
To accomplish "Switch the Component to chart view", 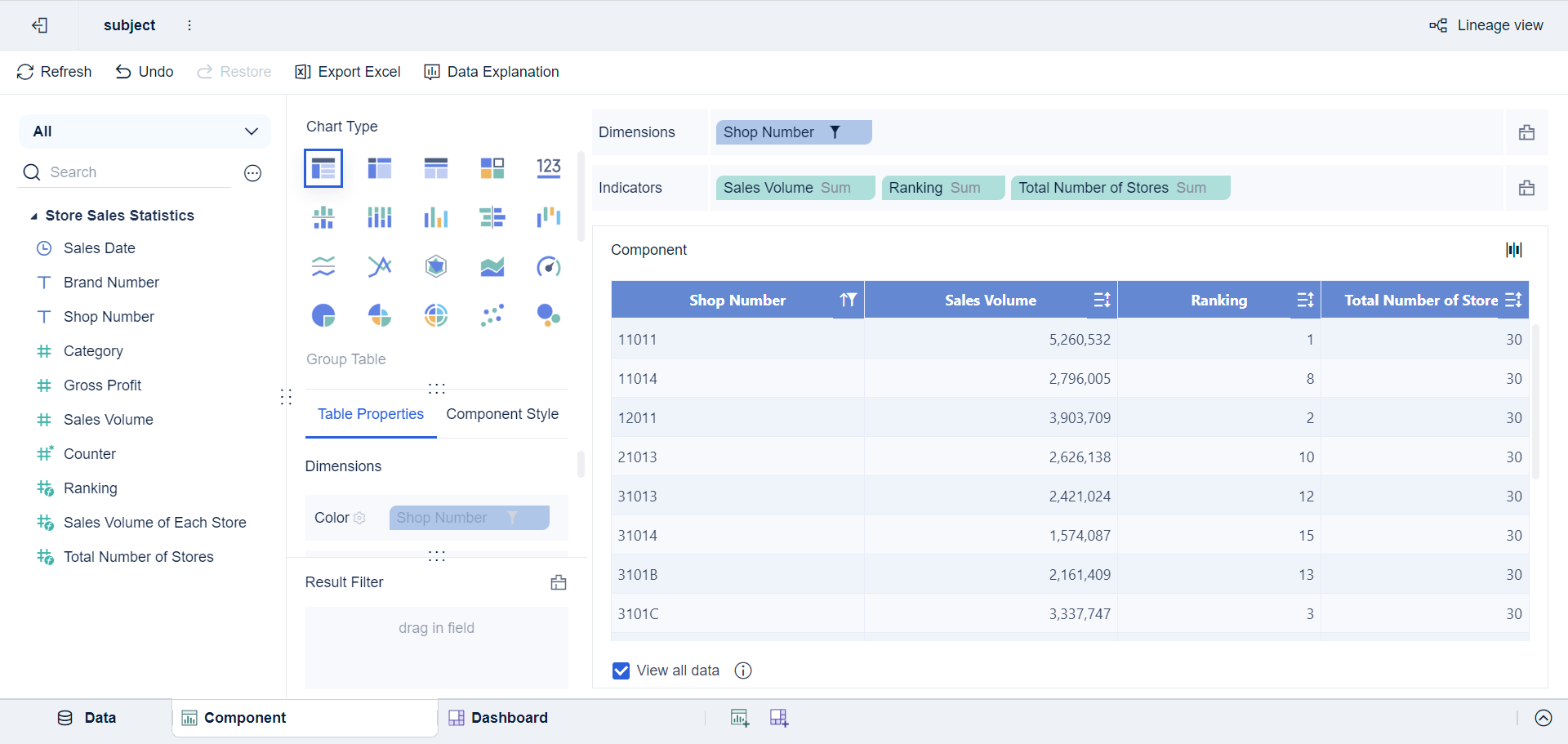I will tap(1514, 249).
